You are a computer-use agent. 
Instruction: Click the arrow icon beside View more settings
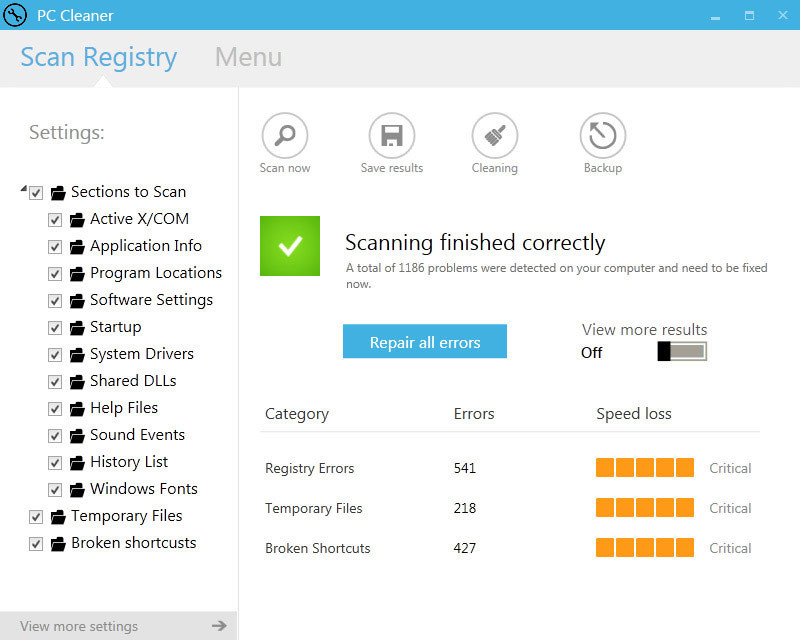(x=219, y=626)
